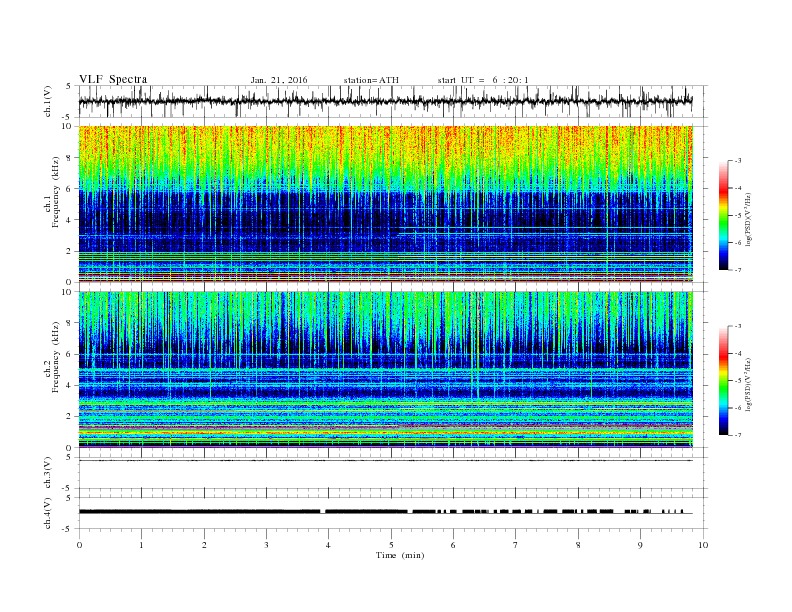Click the ch.4 black signal trace
Viewport: 792px width, 612px height.
[386, 512]
